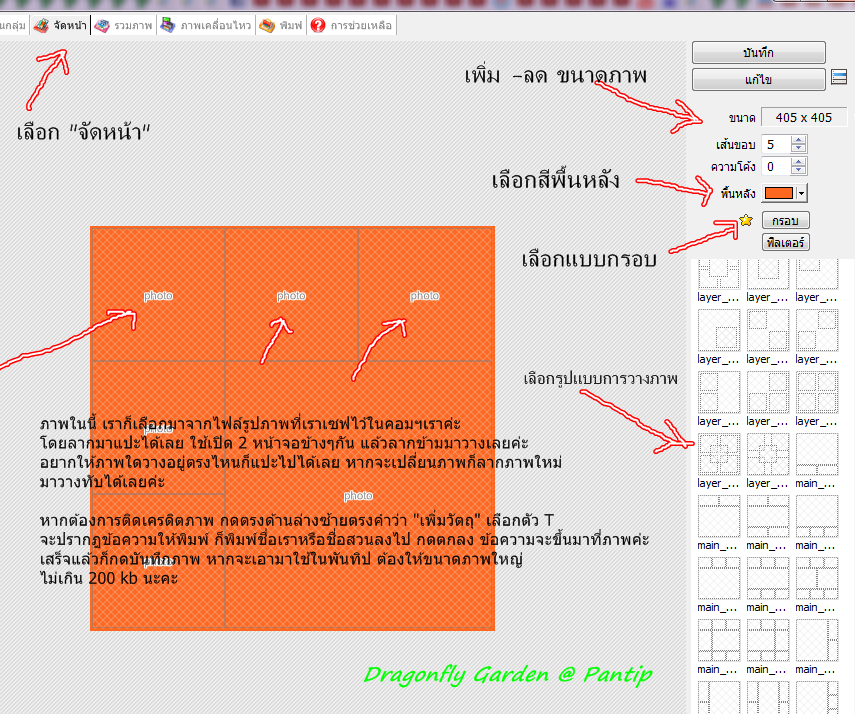Decrease the เส้นขอบ value by one
Screen dimensions: 855x714
point(798,149)
